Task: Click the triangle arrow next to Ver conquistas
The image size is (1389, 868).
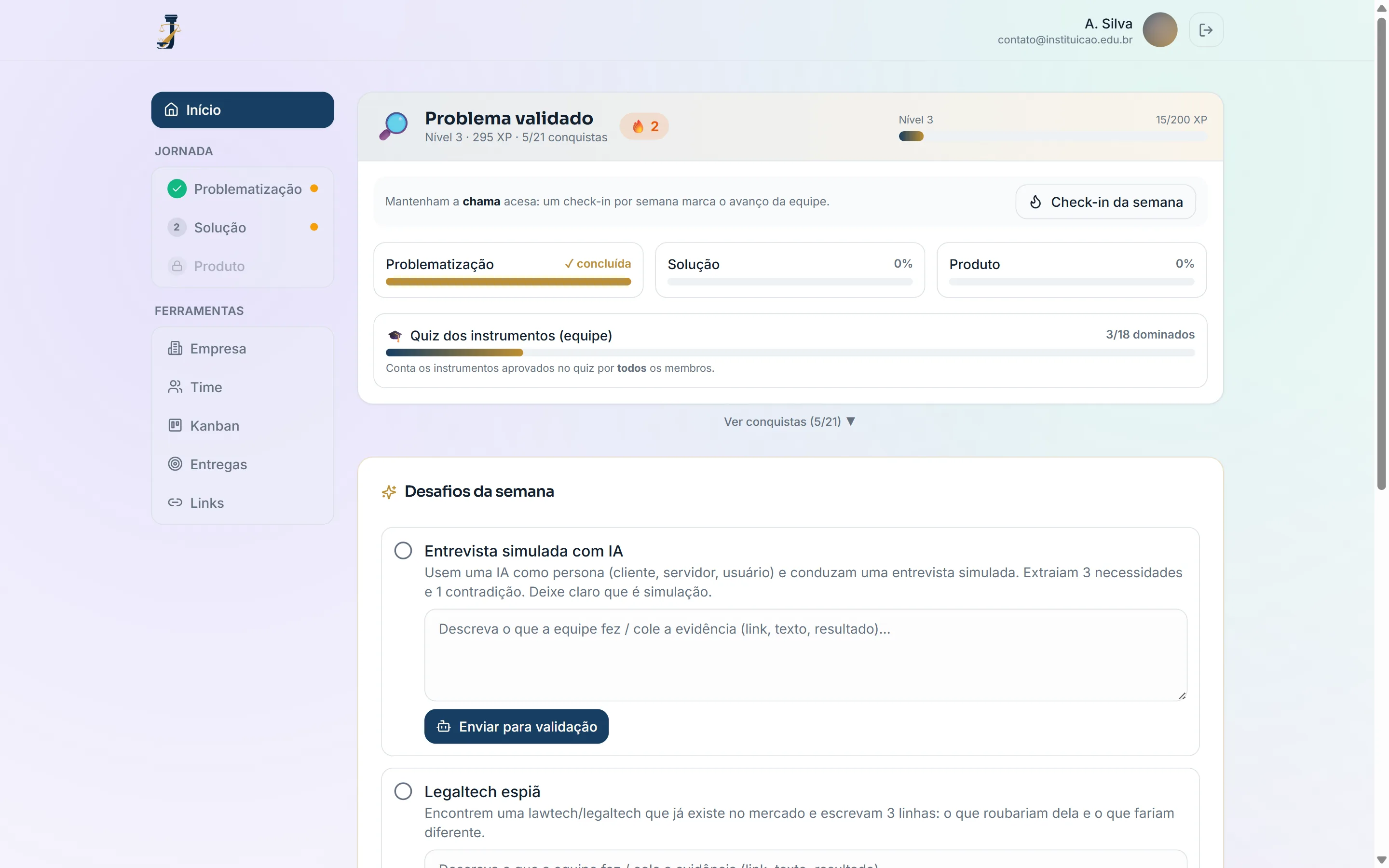Action: point(851,421)
